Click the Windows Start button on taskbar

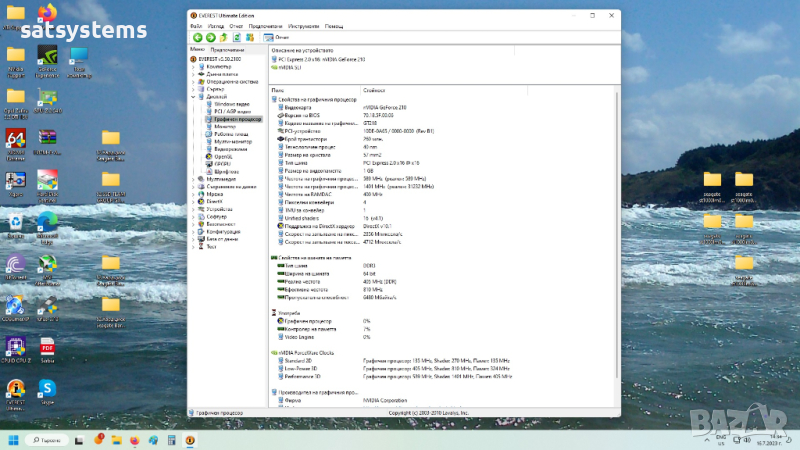(x=14, y=439)
